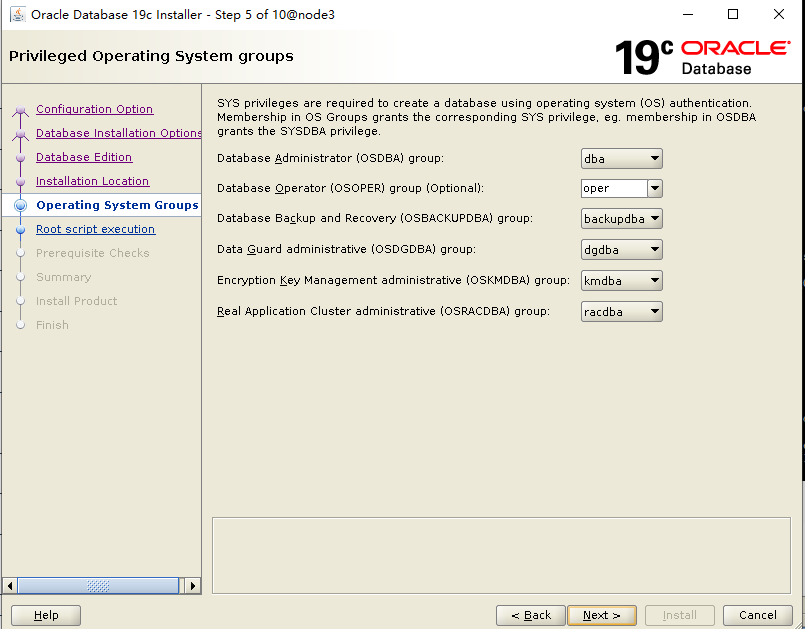This screenshot has height=629, width=805.
Task: Click the left arrow of sidebar scrollbar
Action: point(9,585)
